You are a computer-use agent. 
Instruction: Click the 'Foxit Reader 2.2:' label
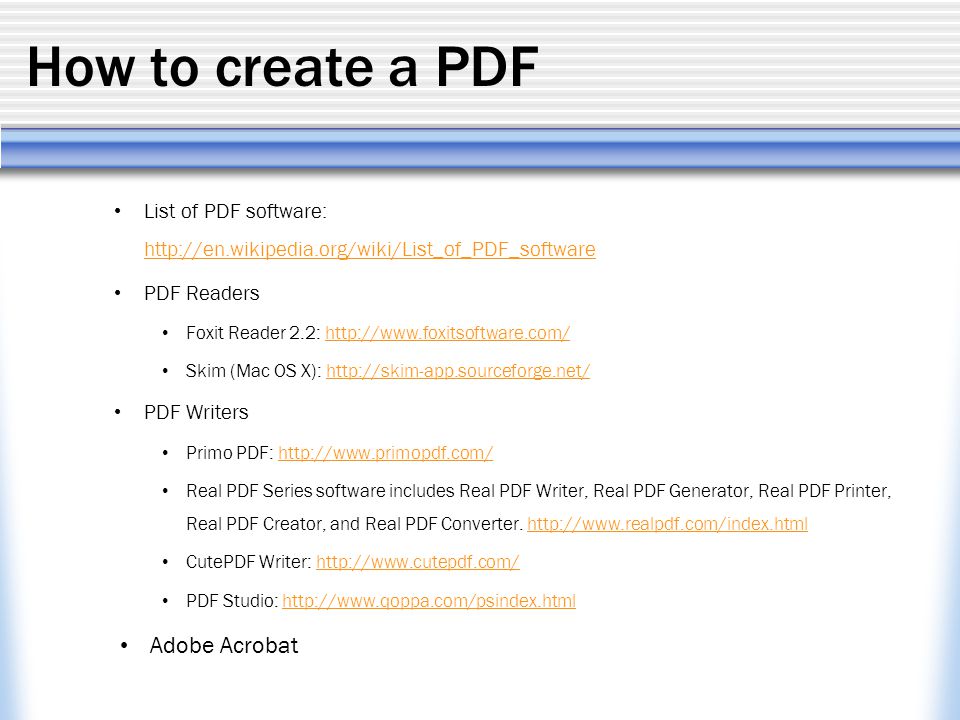pyautogui.click(x=253, y=332)
